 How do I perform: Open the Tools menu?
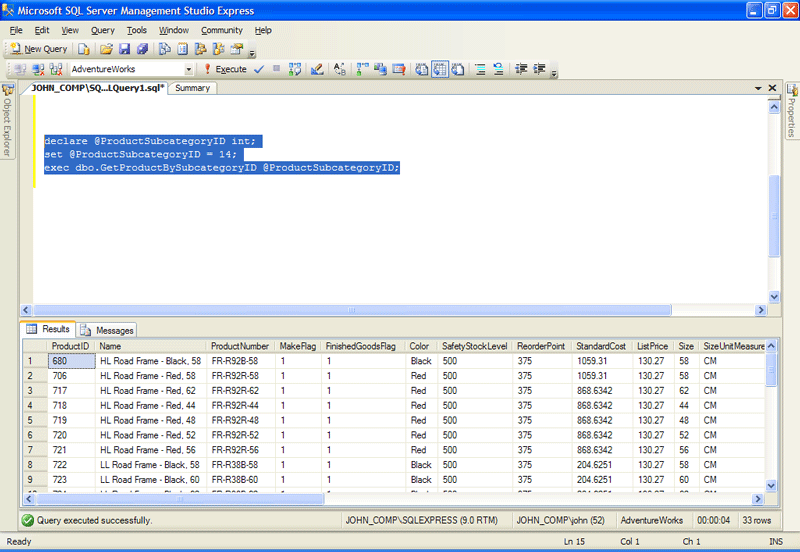[137, 30]
